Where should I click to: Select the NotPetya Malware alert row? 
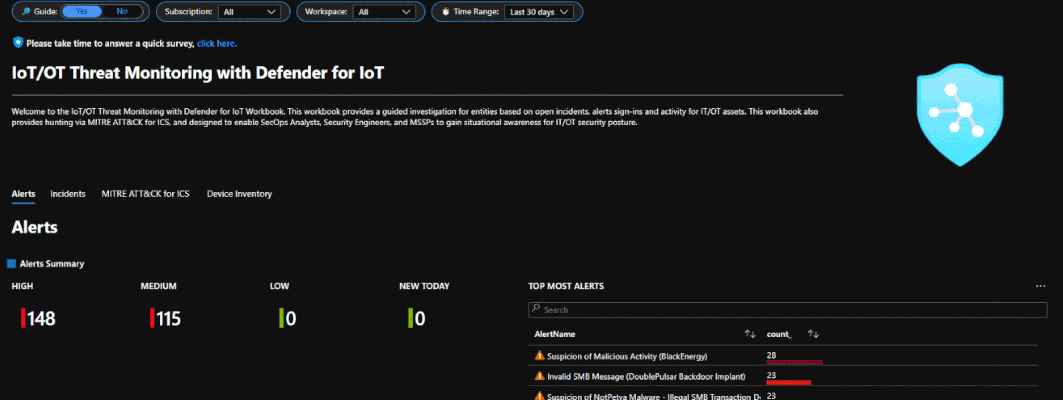pyautogui.click(x=784, y=393)
